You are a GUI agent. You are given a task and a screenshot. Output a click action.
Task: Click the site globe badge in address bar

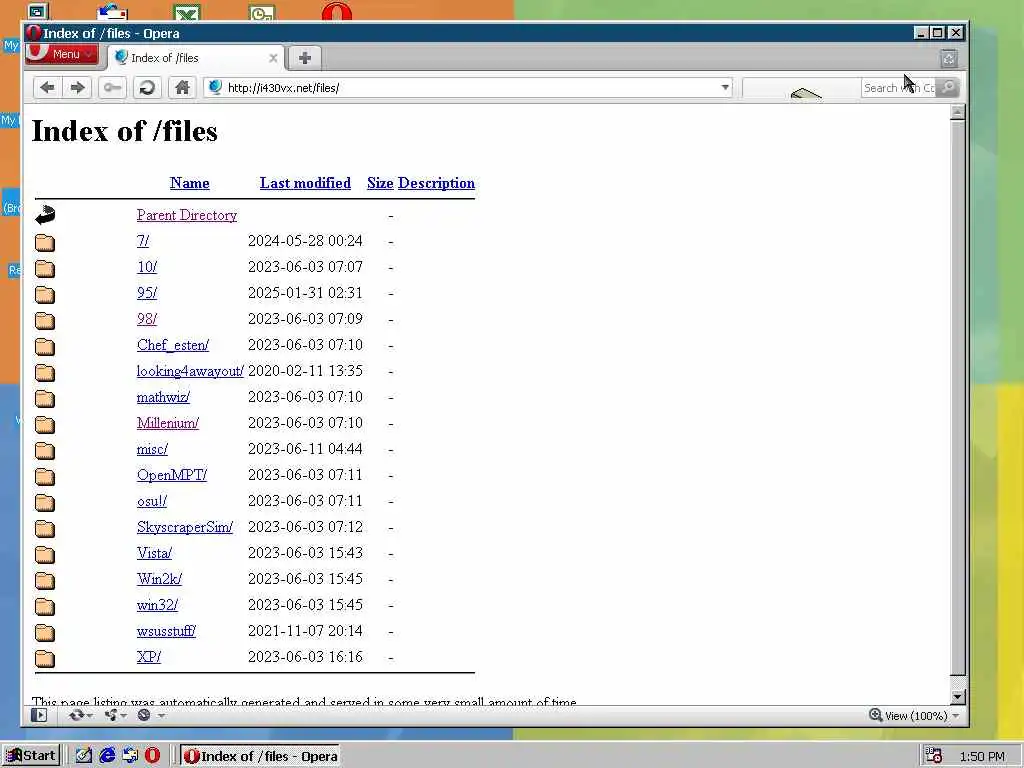point(215,88)
